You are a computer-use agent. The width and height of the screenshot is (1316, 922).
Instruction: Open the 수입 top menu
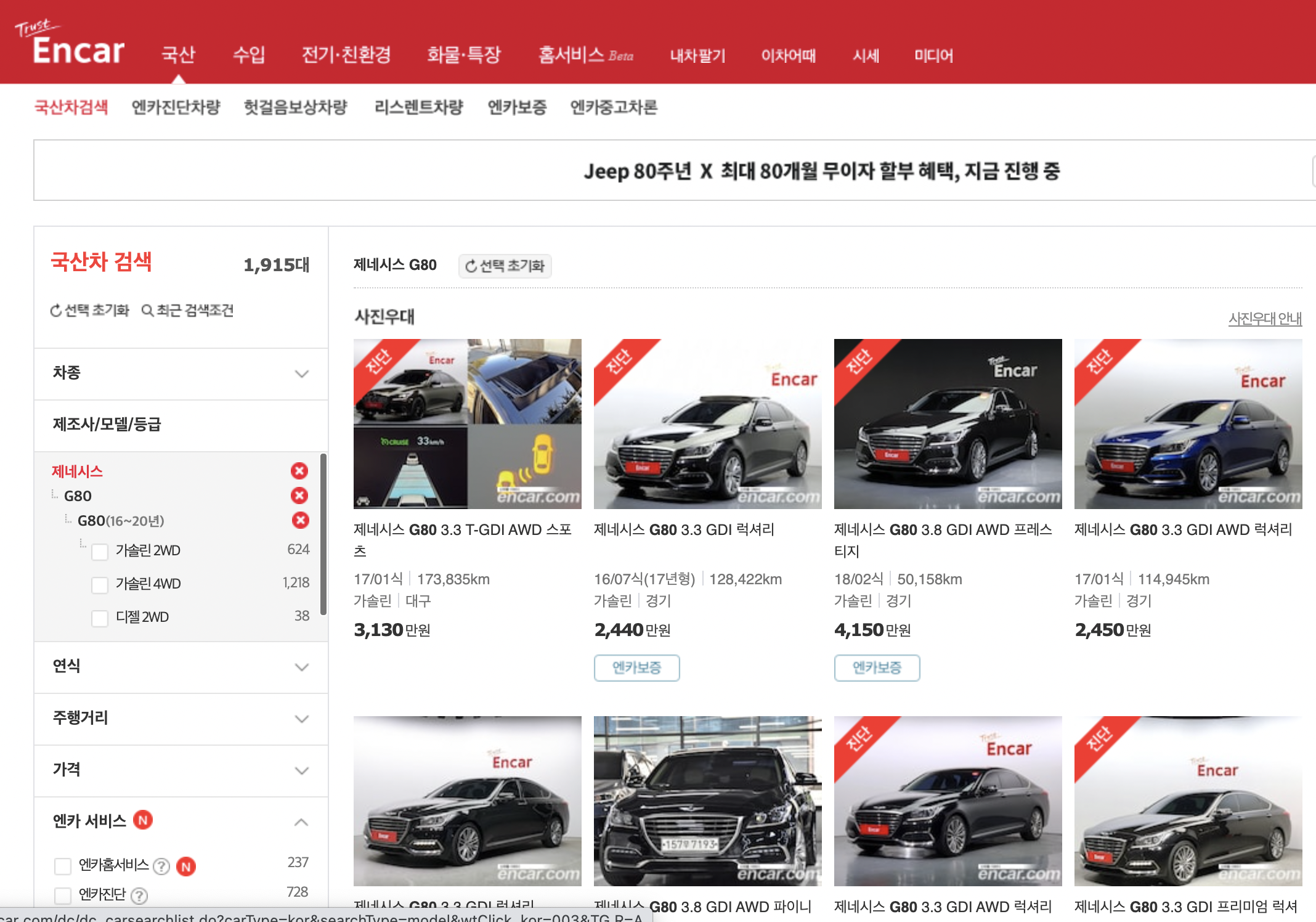coord(249,55)
